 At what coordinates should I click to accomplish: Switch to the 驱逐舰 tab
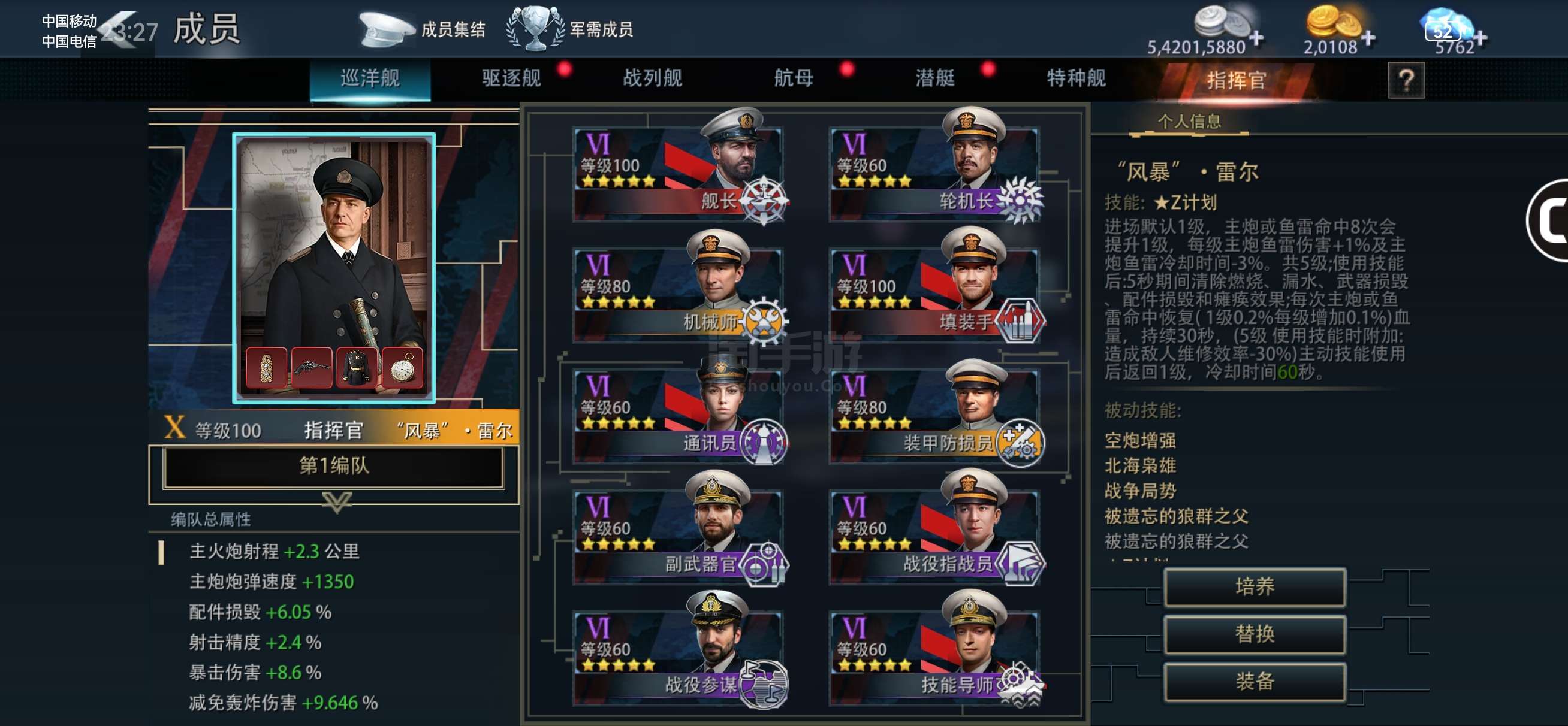coord(511,78)
